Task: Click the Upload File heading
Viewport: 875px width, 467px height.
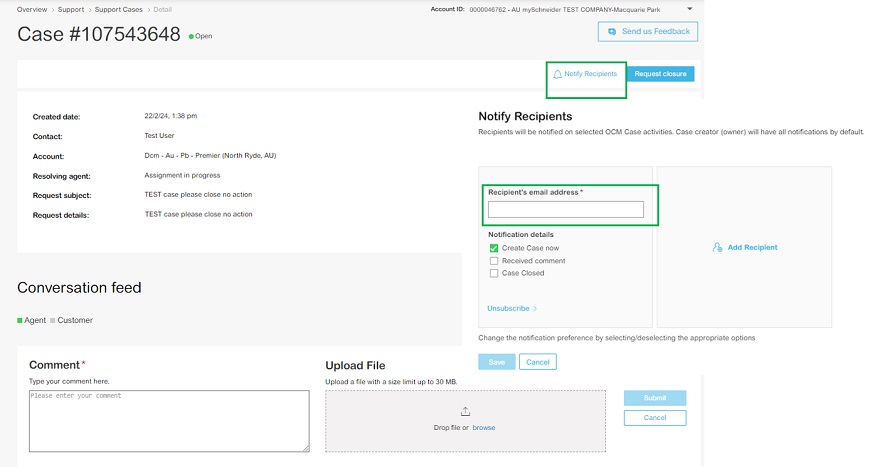Action: pyautogui.click(x=355, y=365)
